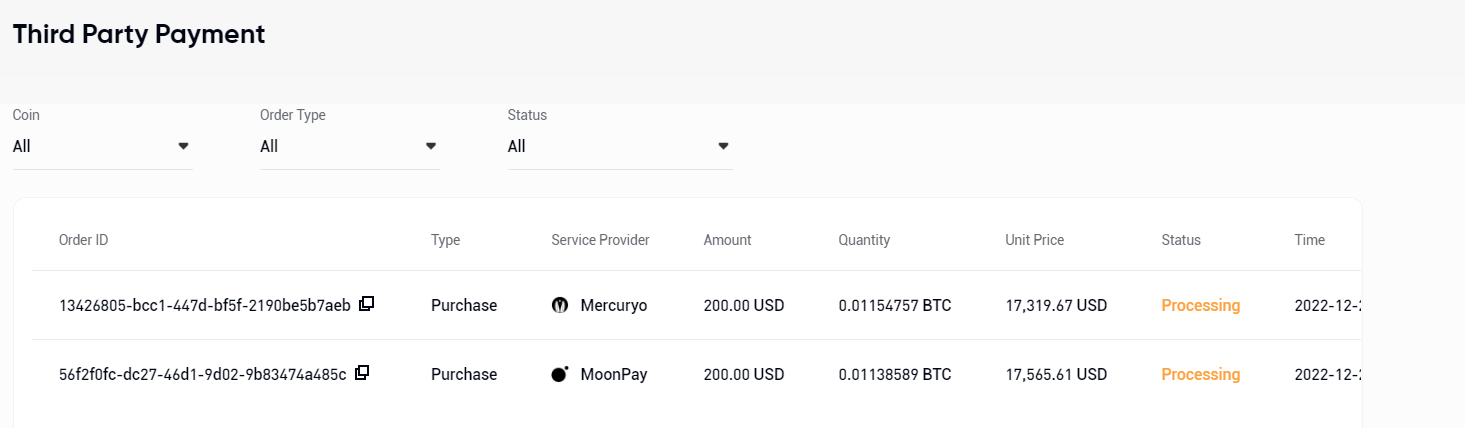
Task: Expand the Order Type dropdown
Action: click(350, 146)
